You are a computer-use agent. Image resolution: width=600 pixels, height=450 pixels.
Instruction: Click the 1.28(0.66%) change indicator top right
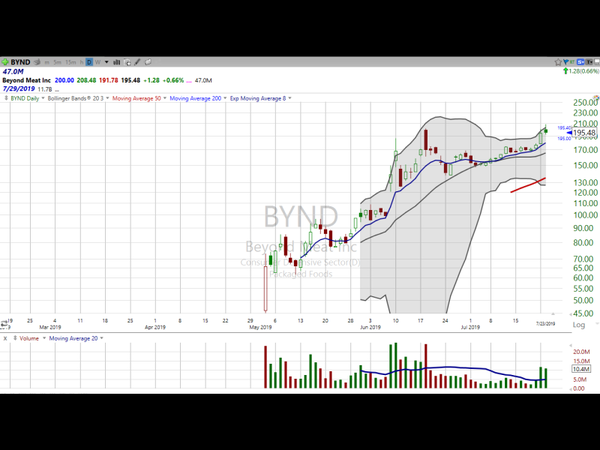pos(581,71)
